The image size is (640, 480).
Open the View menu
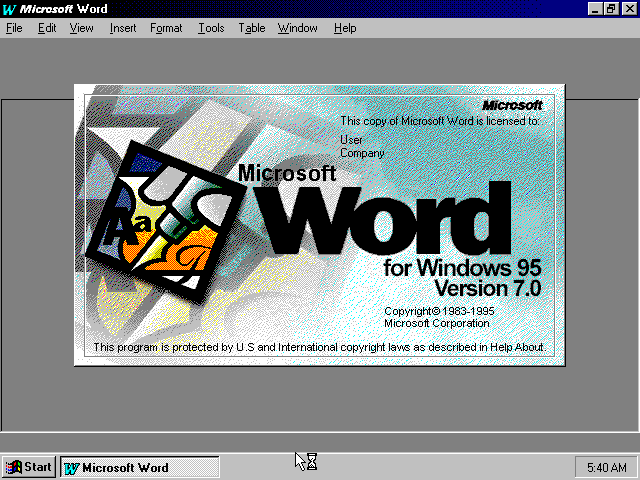click(x=81, y=28)
